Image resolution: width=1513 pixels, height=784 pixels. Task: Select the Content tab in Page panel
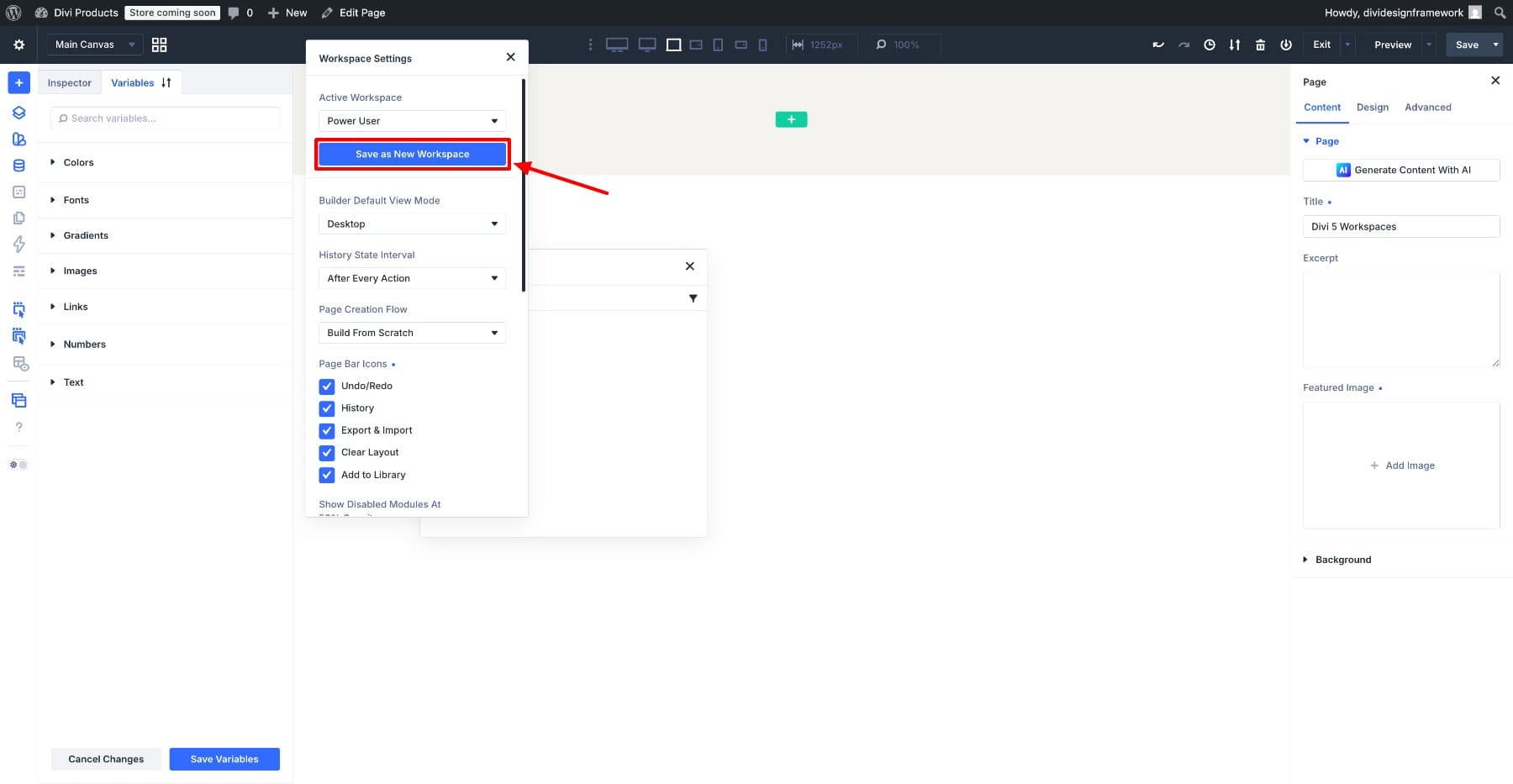(1321, 108)
